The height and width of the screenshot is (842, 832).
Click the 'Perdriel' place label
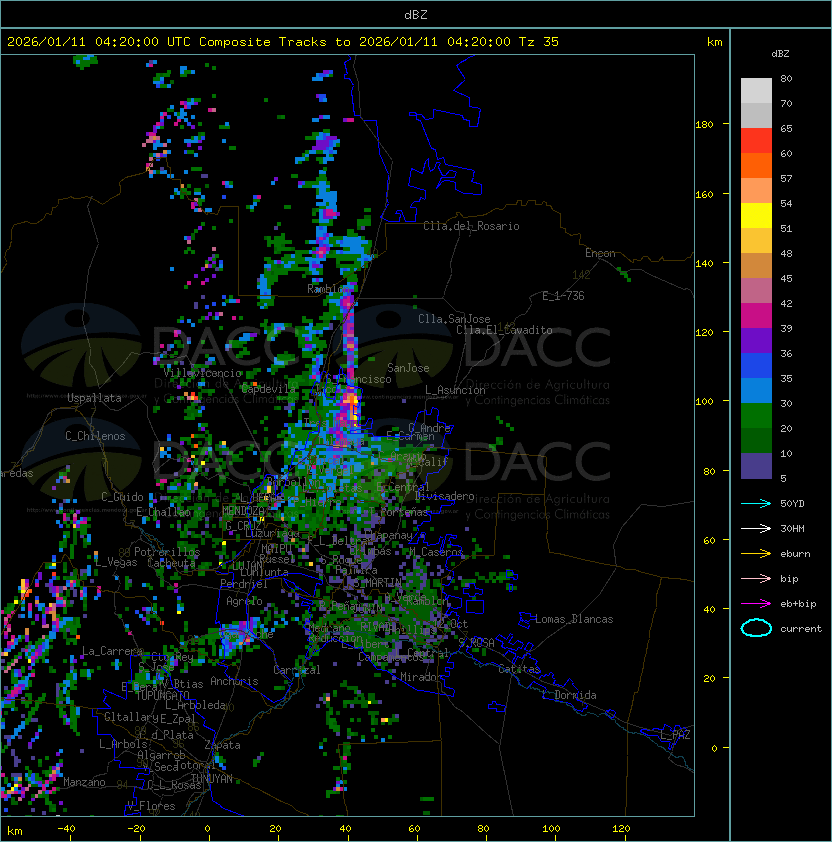coord(244,583)
